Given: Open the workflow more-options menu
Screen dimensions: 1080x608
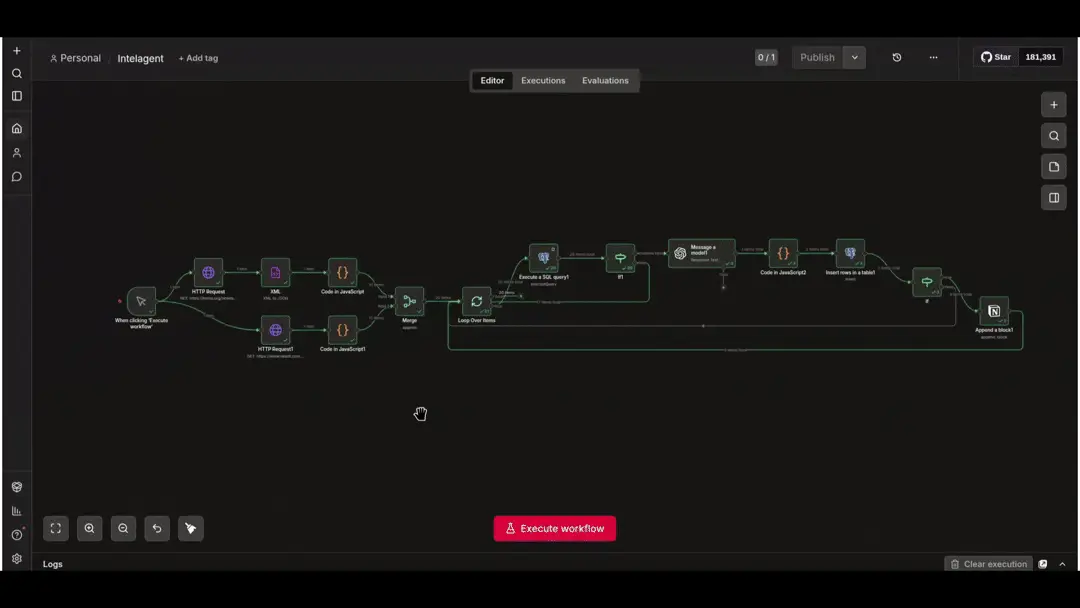Looking at the screenshot, I should (933, 57).
